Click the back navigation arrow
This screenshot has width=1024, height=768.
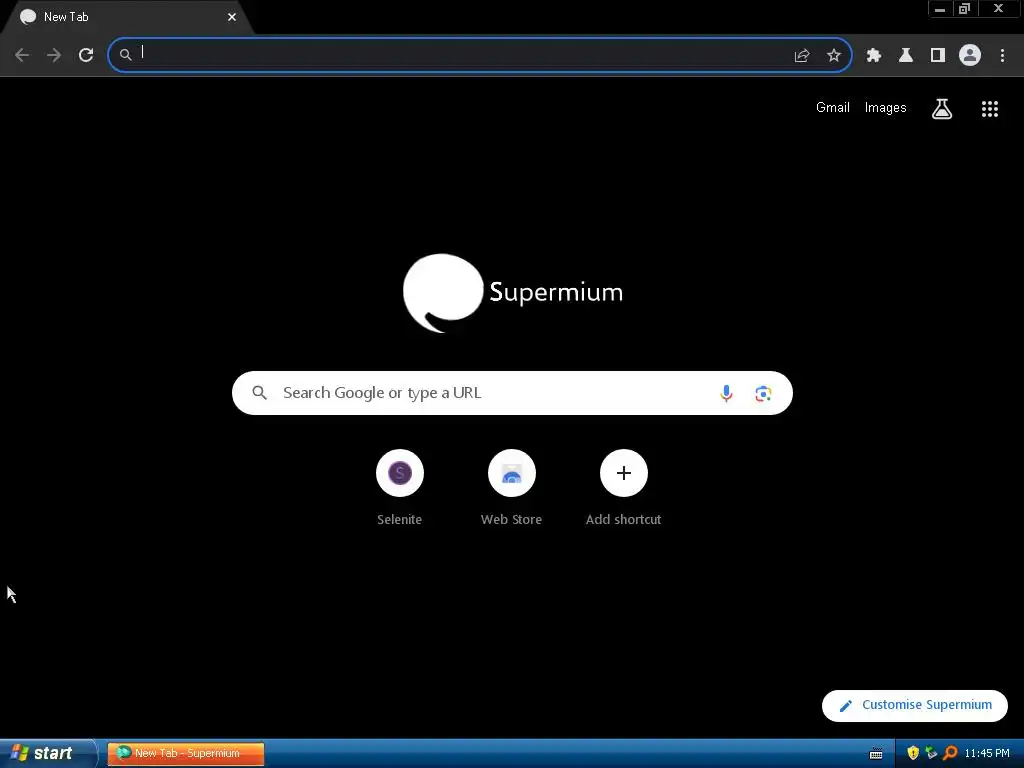(x=22, y=55)
